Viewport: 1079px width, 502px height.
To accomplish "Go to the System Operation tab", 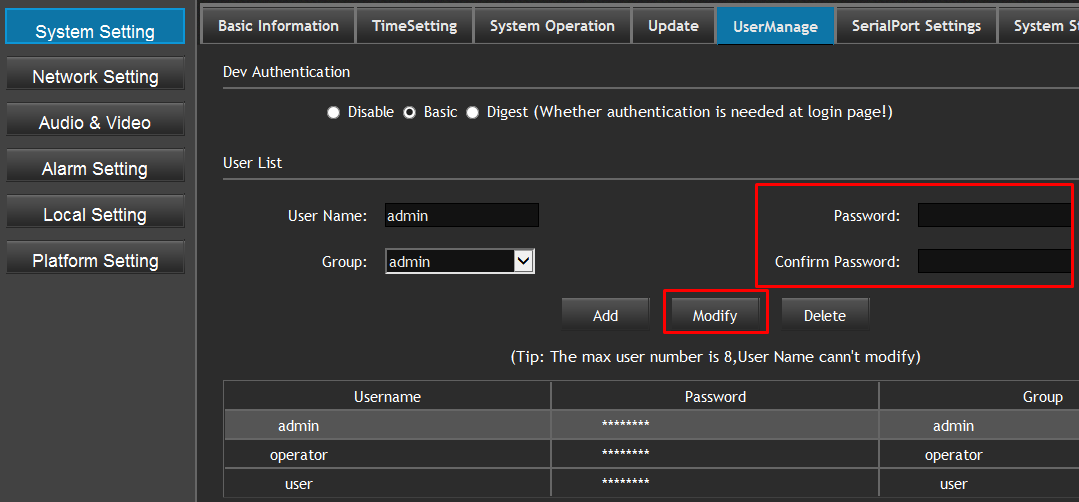I will pos(552,26).
